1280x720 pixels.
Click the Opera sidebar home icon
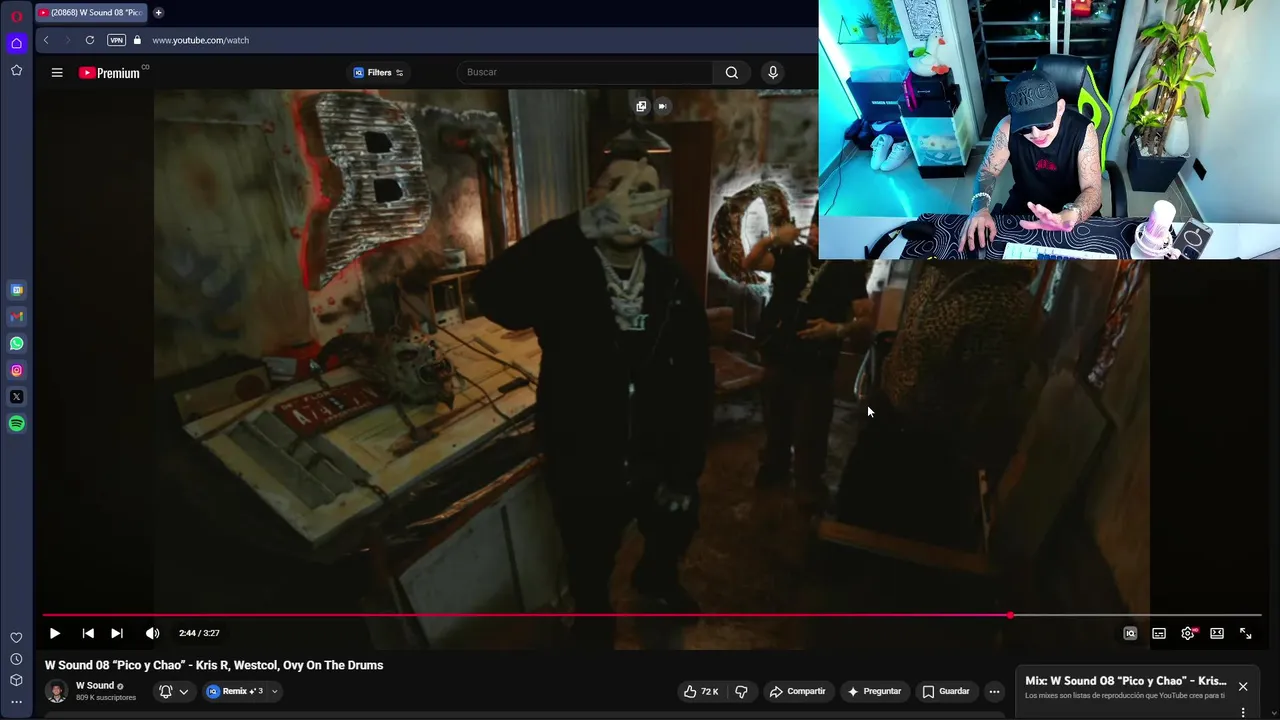(x=16, y=43)
